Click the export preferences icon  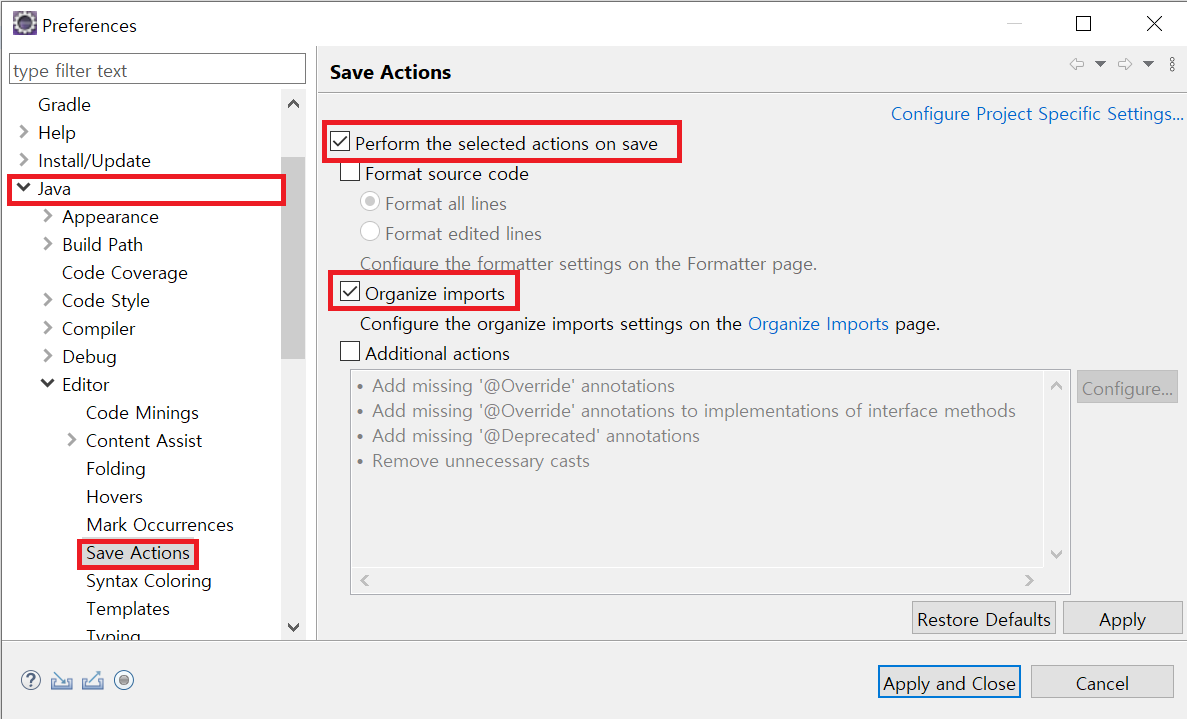tap(93, 681)
